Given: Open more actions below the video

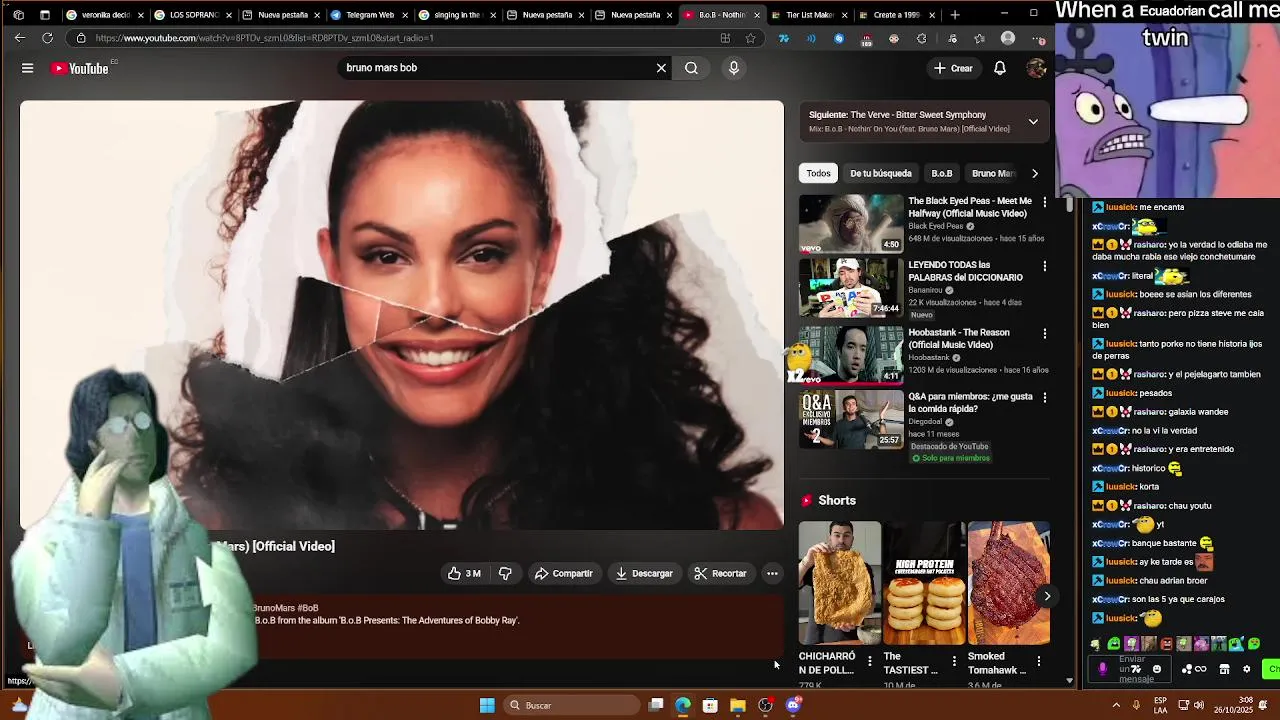Looking at the screenshot, I should click(x=772, y=573).
